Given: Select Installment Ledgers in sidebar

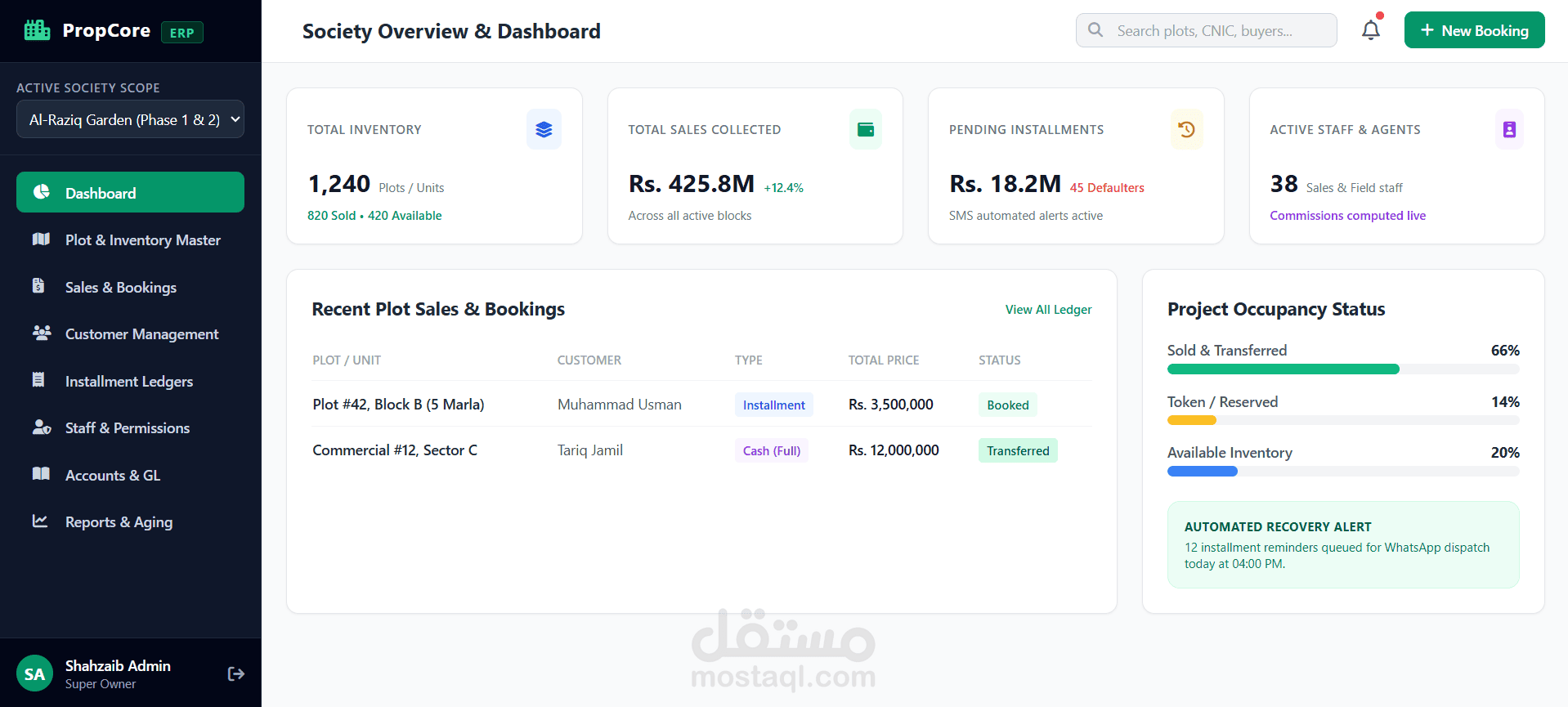Looking at the screenshot, I should click(130, 381).
